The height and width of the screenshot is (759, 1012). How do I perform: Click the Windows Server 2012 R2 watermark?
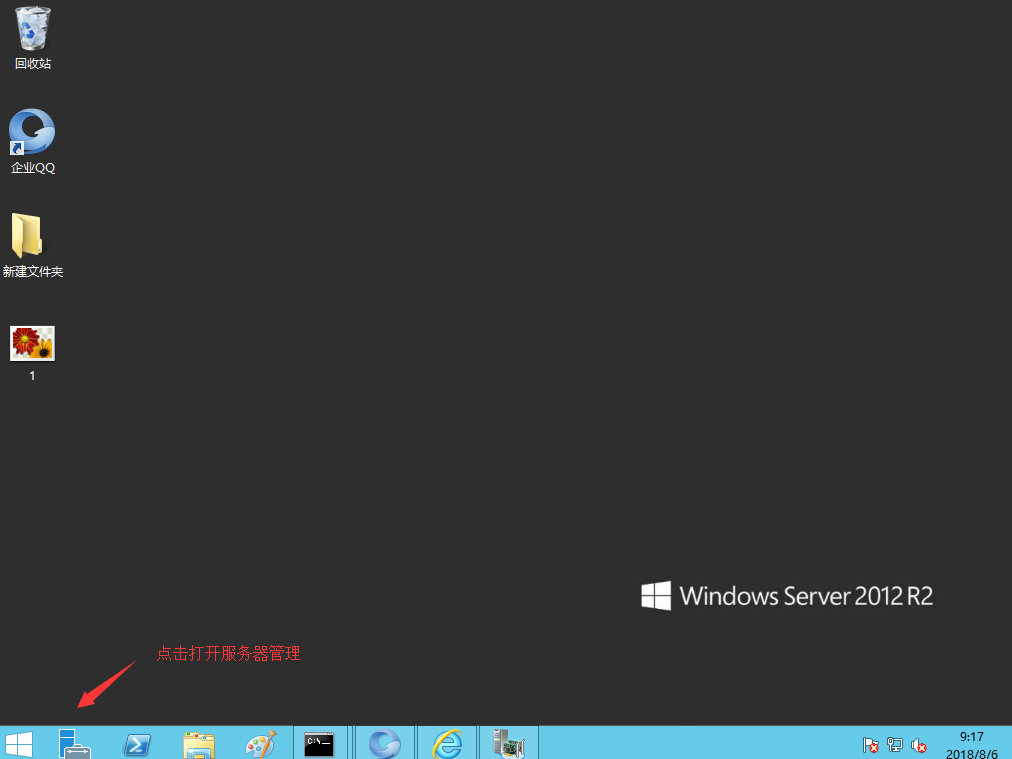tap(787, 596)
